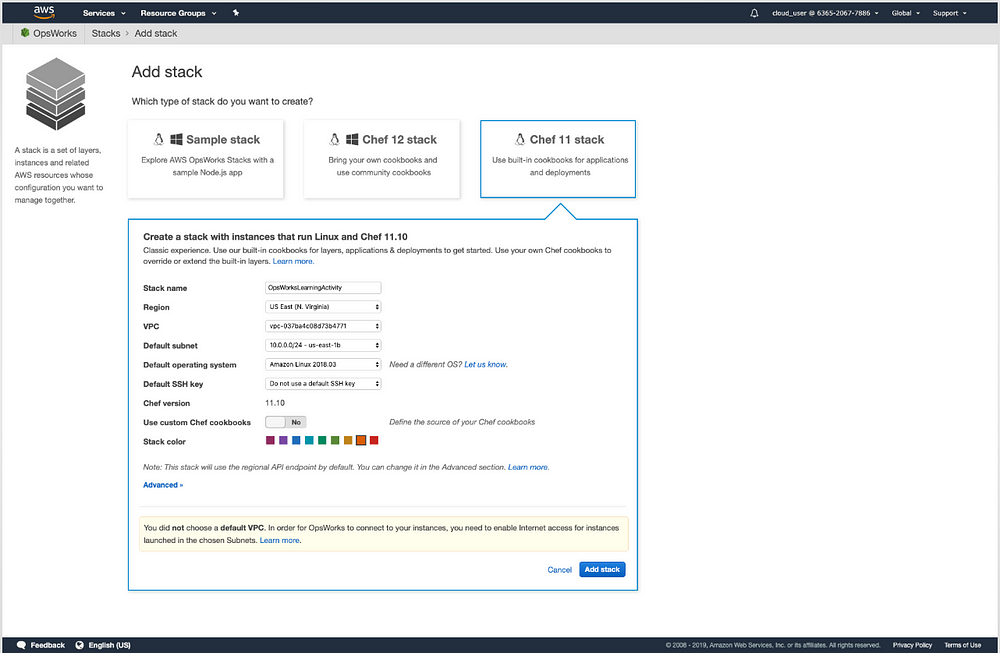Pick the yellow-gold stack color swatch
Screen dimensions: 1000x653
348,440
